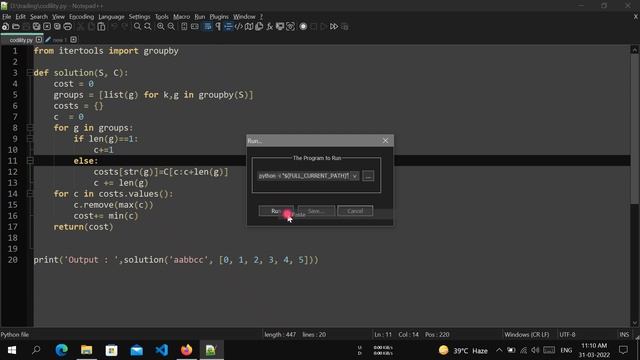Collapse the for c in costs.values fold

click(29, 194)
